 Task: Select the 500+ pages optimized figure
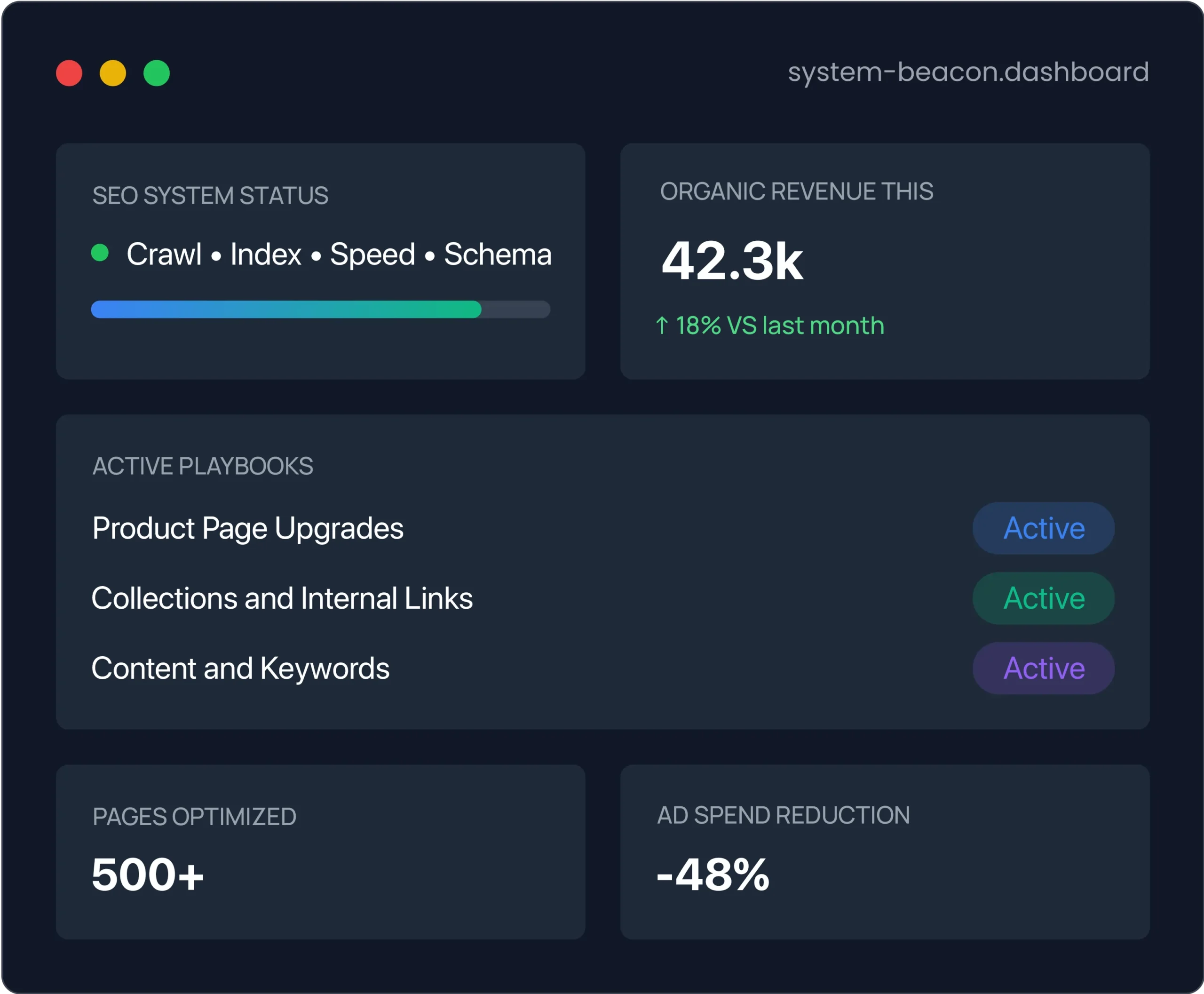point(148,875)
